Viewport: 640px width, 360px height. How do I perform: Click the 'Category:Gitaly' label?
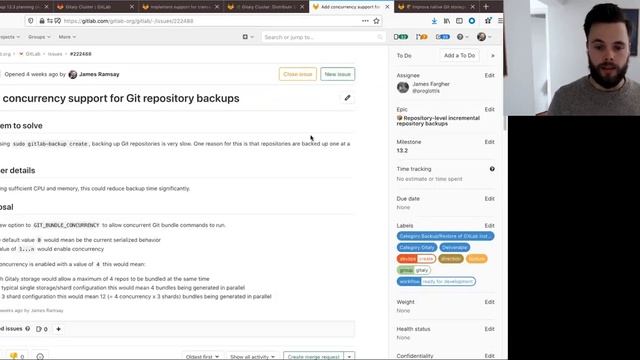coord(417,247)
